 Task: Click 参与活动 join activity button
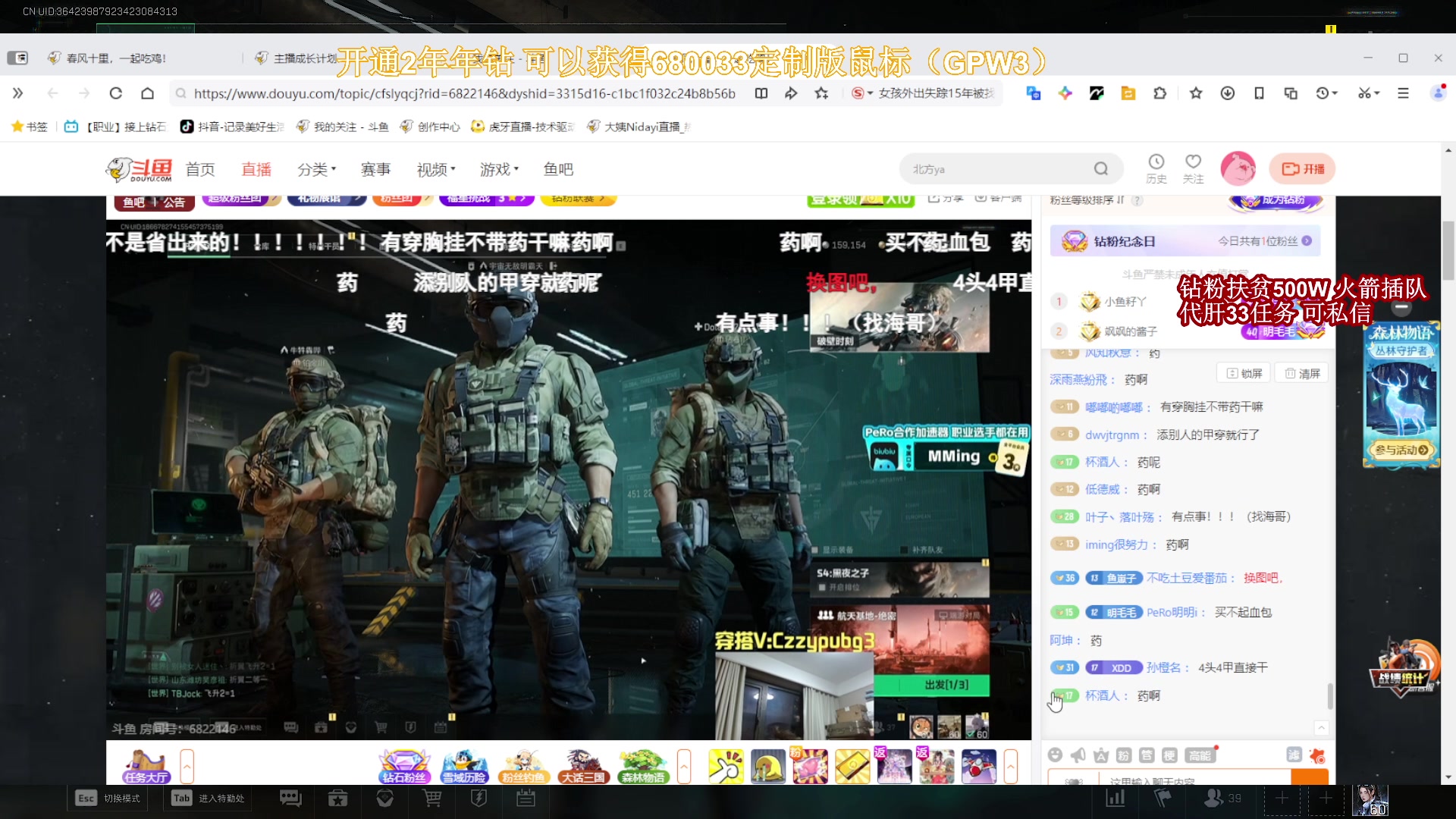pos(1401,450)
